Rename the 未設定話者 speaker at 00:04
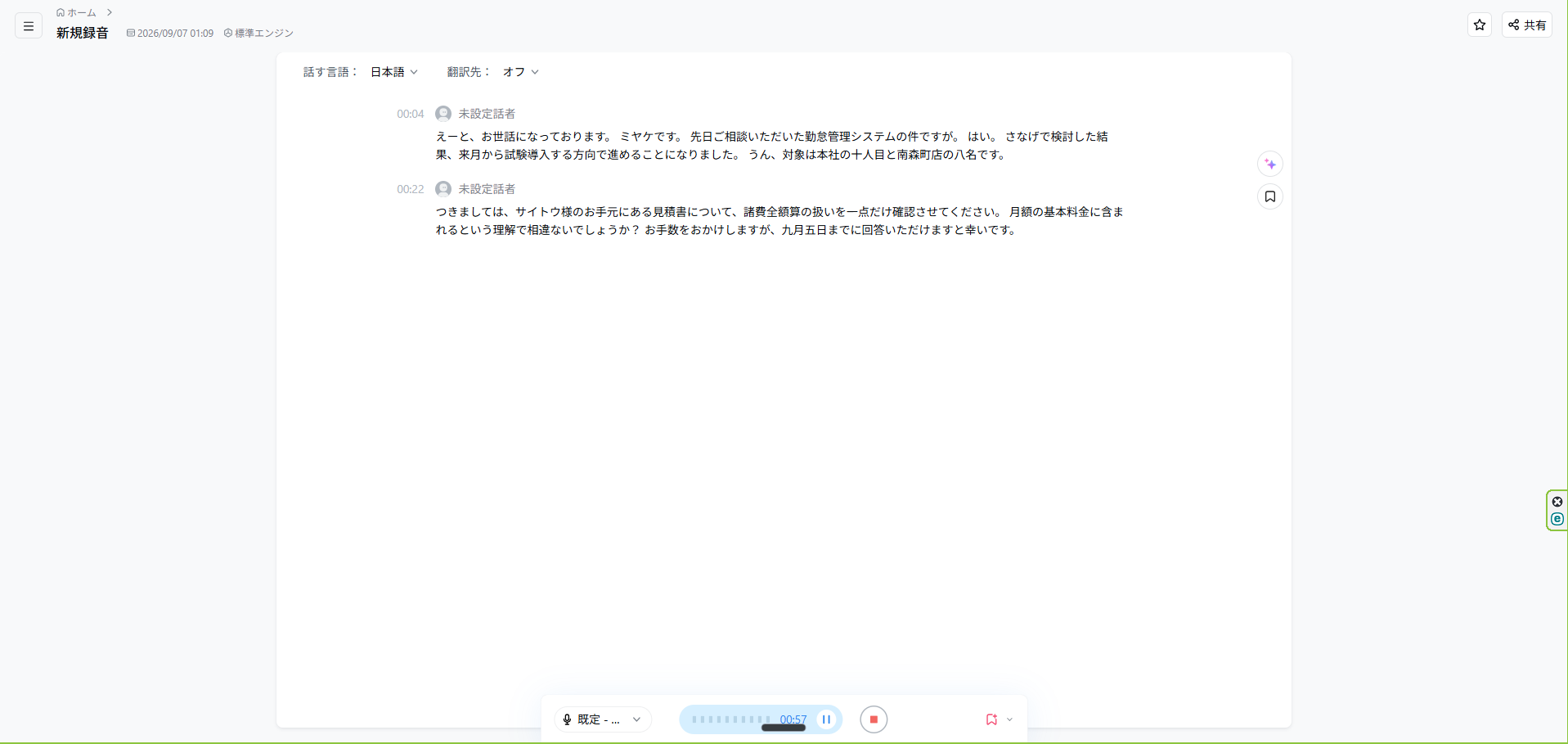 (x=487, y=114)
